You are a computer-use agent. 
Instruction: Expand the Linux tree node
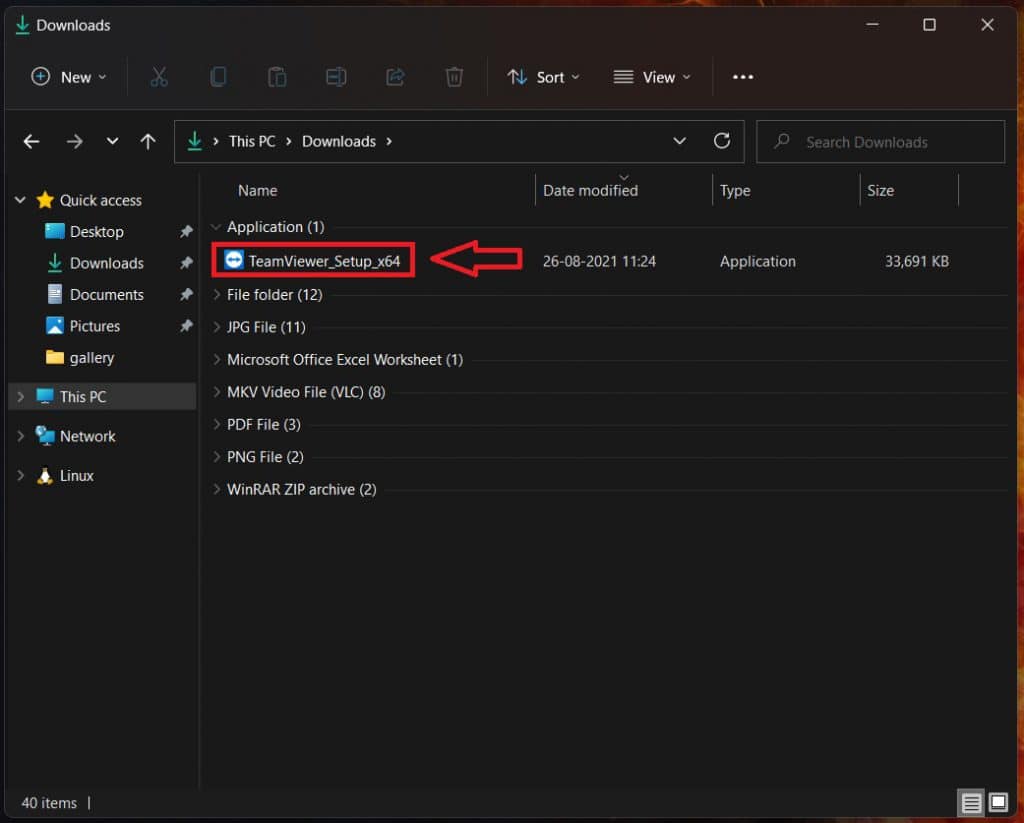(20, 476)
